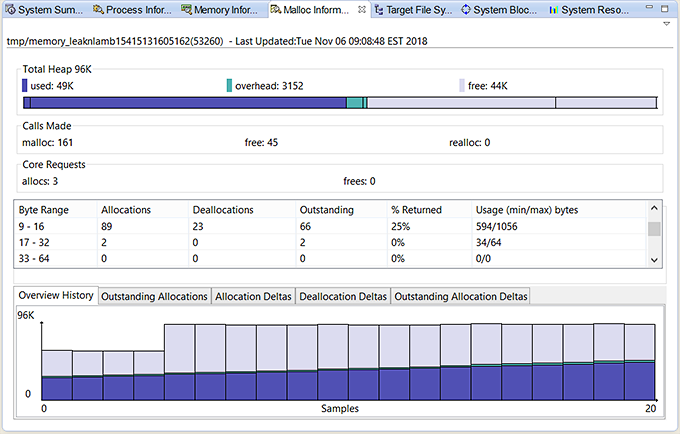Click the System Blocking Graph tab icon
The image size is (680, 434).
coord(466,10)
